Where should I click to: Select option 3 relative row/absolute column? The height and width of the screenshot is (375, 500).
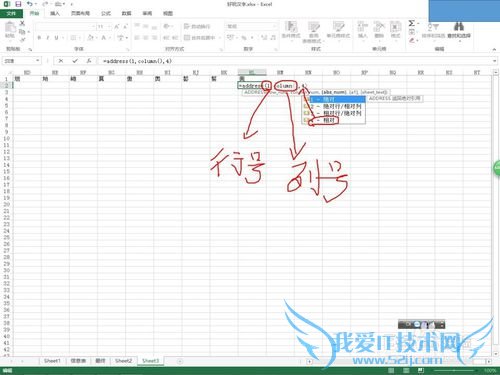(333, 113)
